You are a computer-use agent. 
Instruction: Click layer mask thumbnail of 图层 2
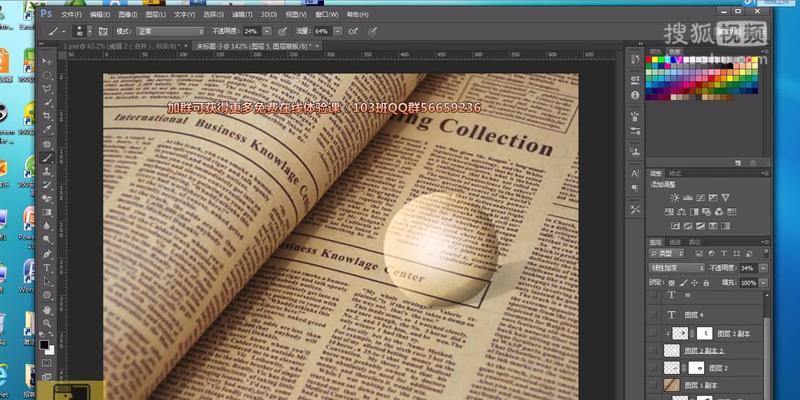click(696, 368)
